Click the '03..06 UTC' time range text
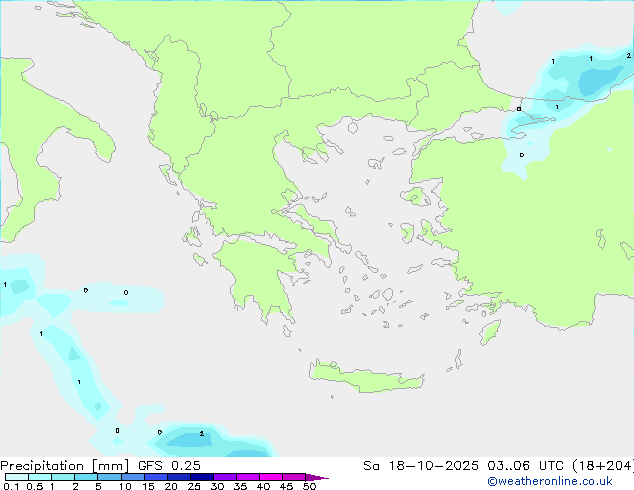The width and height of the screenshot is (634, 490). click(x=525, y=466)
